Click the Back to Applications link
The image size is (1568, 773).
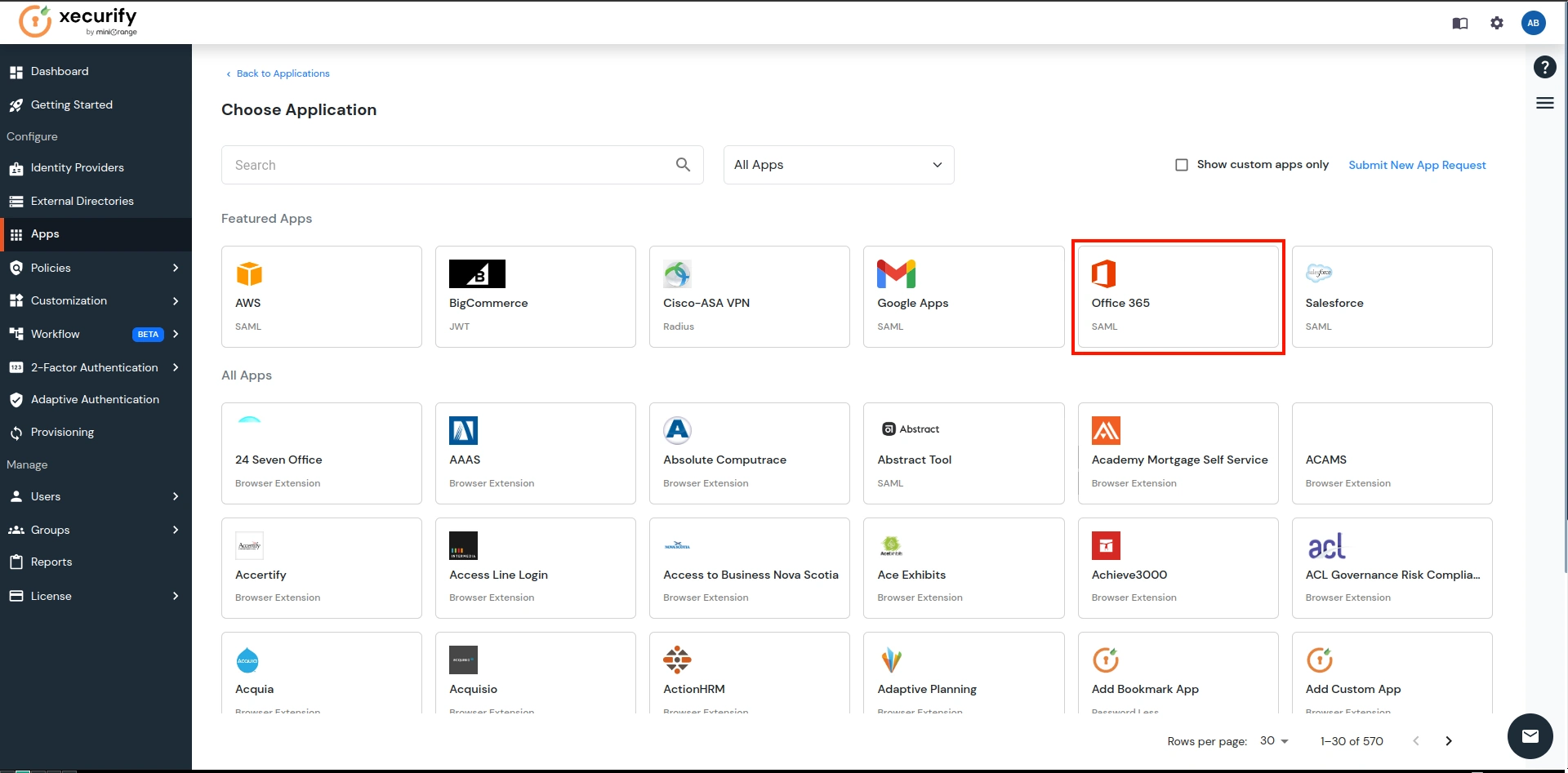coord(283,73)
